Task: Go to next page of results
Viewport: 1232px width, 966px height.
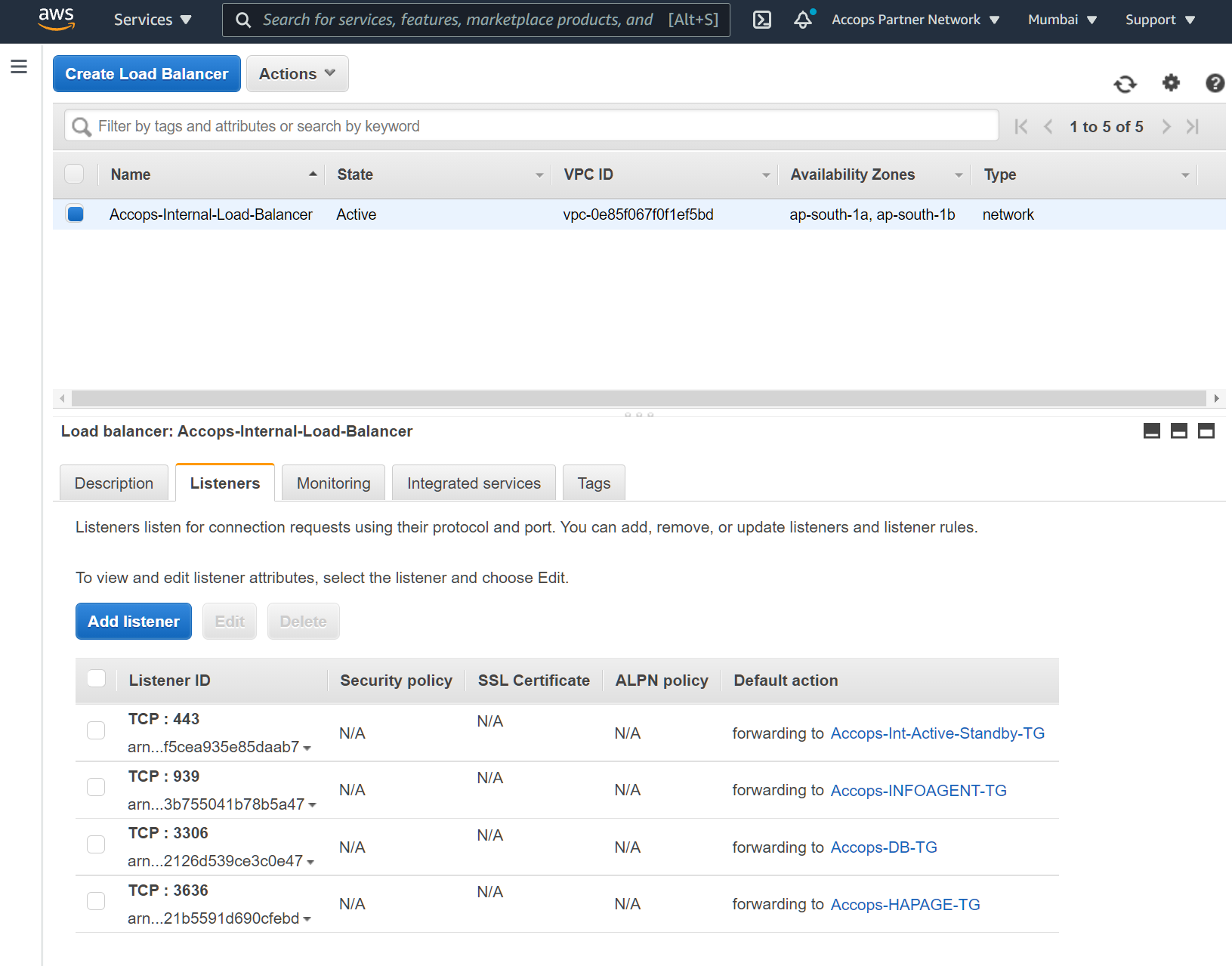Action: [x=1166, y=127]
